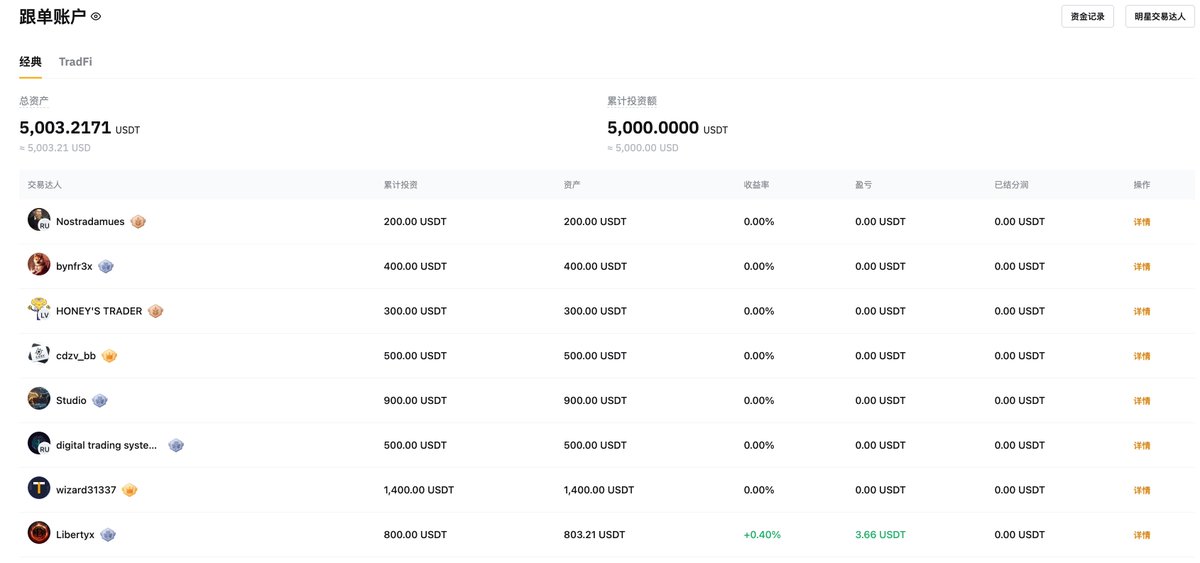This screenshot has width=1200, height=563.
Task: Click the 收益率 column header
Action: pos(756,185)
